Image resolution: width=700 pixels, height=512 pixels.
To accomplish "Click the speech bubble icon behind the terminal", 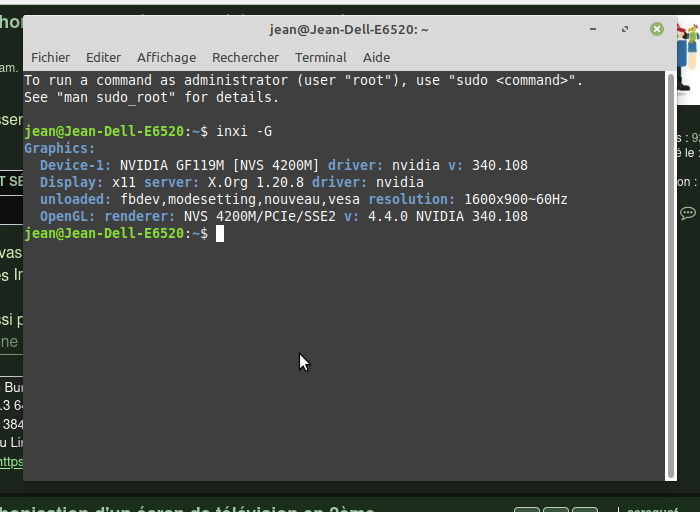I will point(688,213).
